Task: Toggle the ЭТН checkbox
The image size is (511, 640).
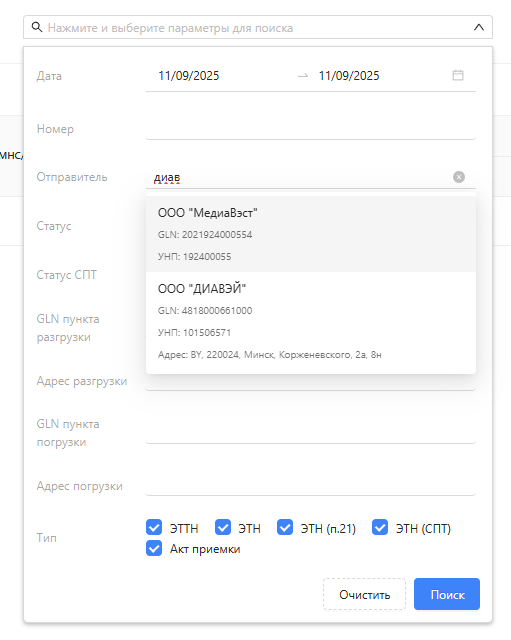Action: (223, 527)
